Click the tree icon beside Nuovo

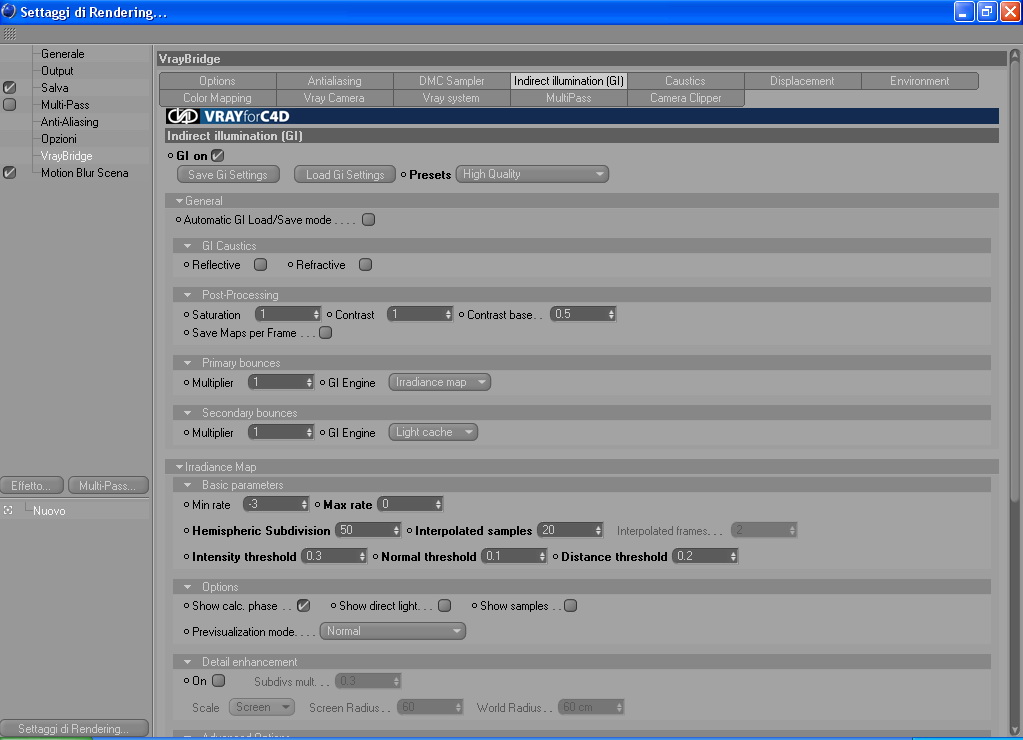tap(8, 510)
